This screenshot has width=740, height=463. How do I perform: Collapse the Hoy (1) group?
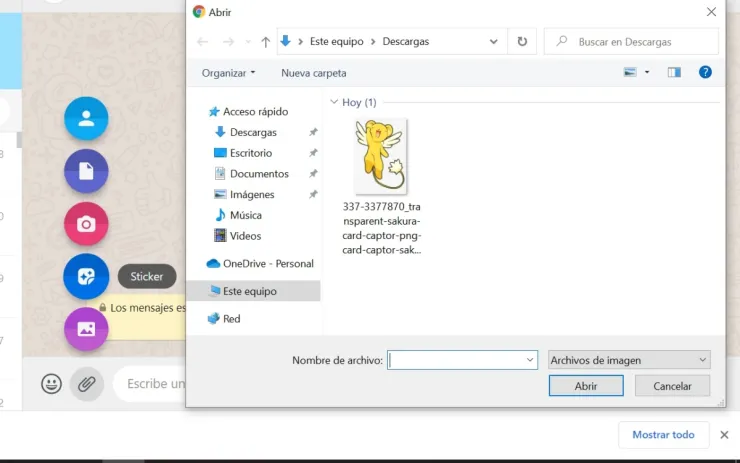(334, 102)
